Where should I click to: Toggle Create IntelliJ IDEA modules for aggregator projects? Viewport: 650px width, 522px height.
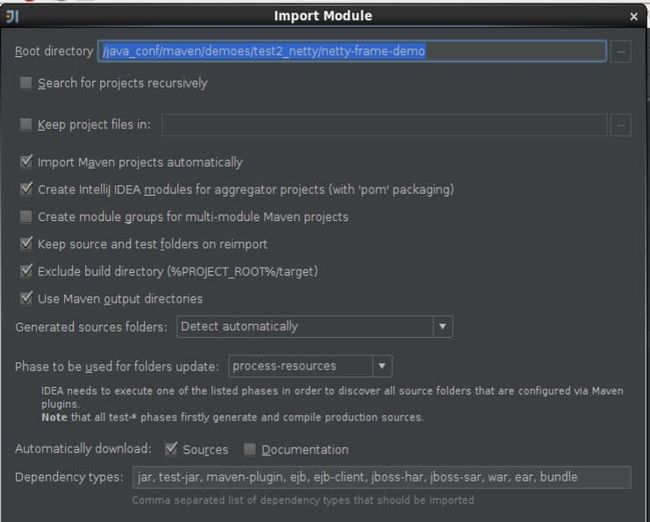(x=26, y=189)
